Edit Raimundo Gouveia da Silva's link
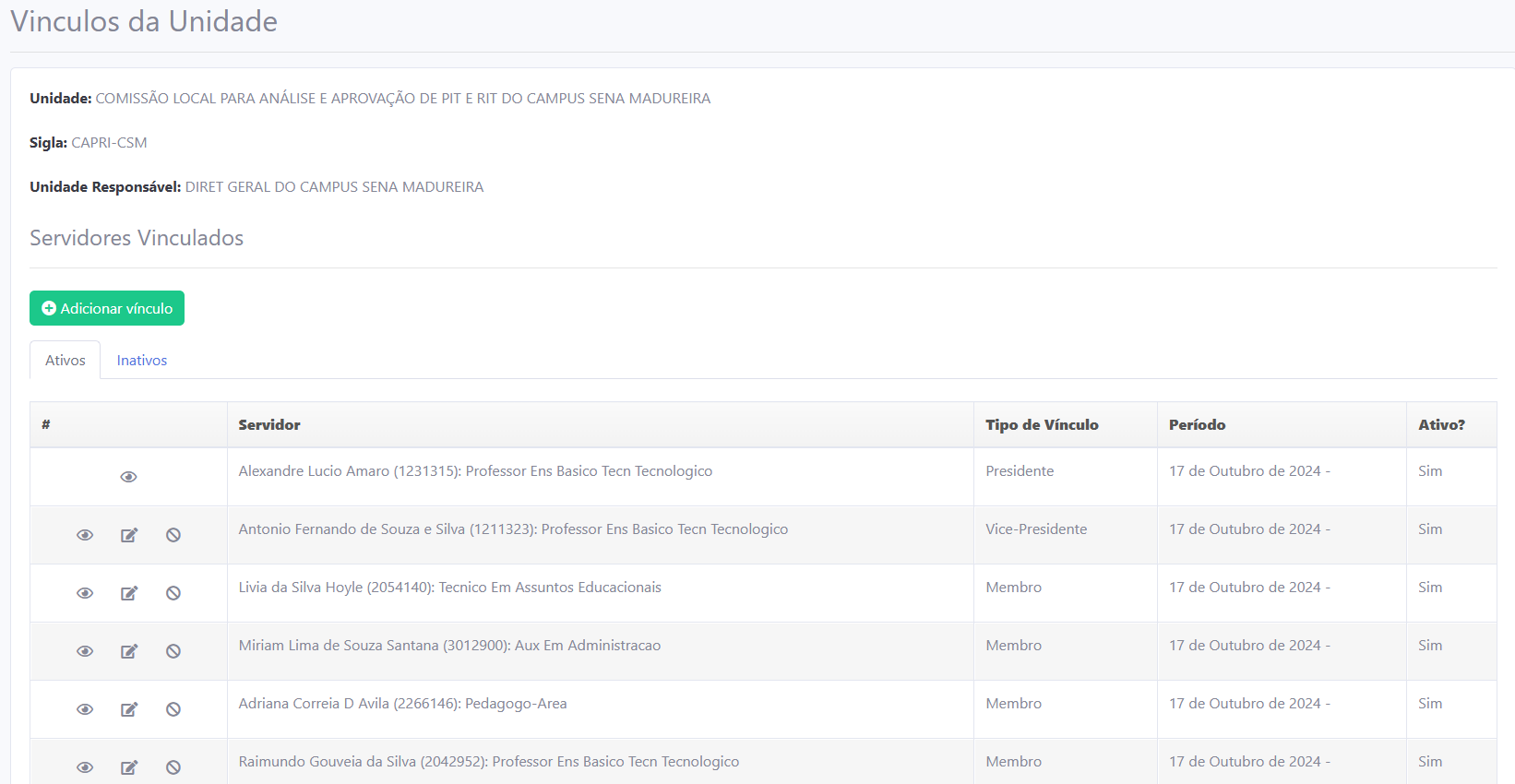This screenshot has height=784, width=1515. 129,767
